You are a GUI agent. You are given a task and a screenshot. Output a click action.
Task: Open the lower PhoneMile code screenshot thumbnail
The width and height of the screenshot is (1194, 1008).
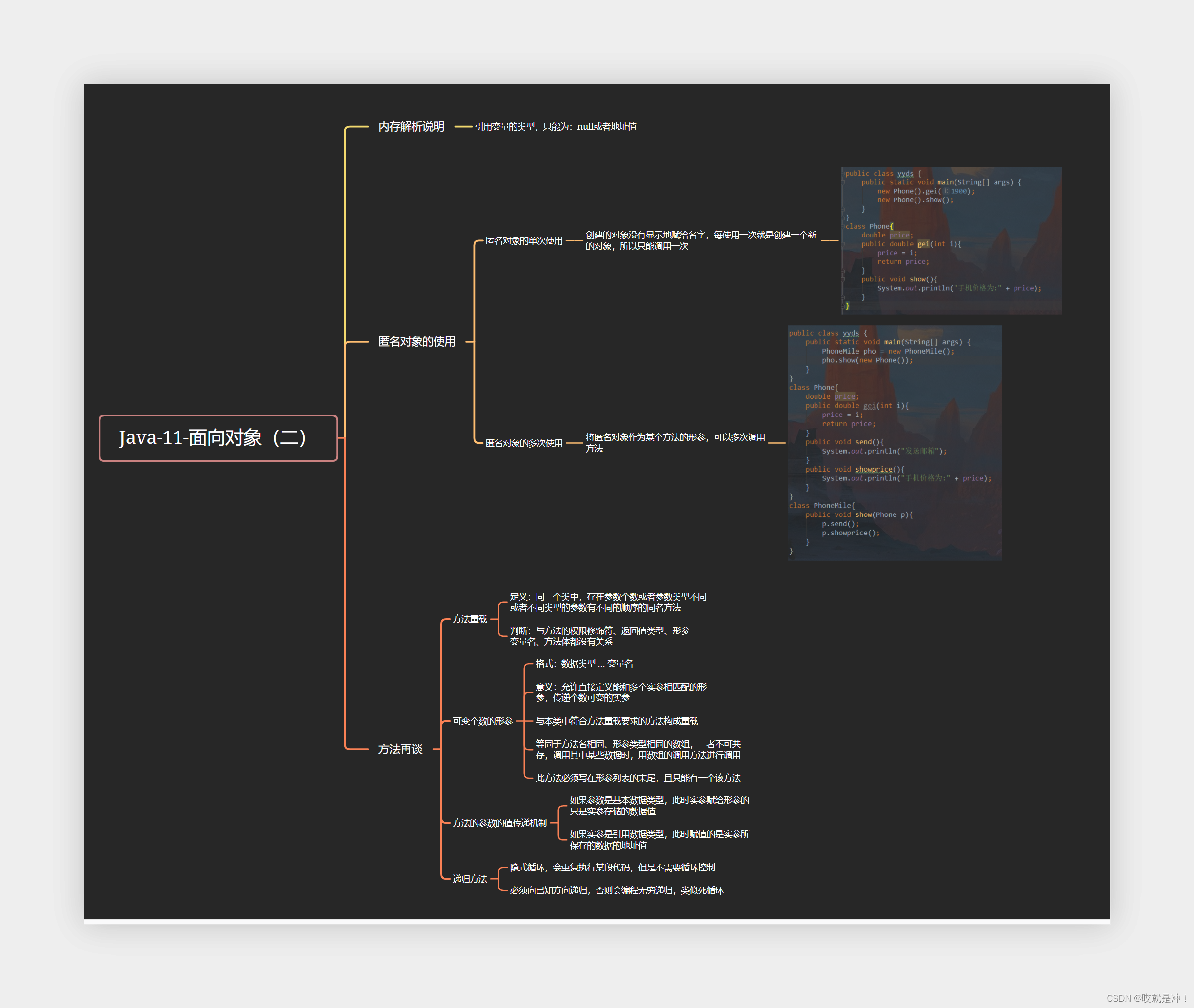point(895,443)
